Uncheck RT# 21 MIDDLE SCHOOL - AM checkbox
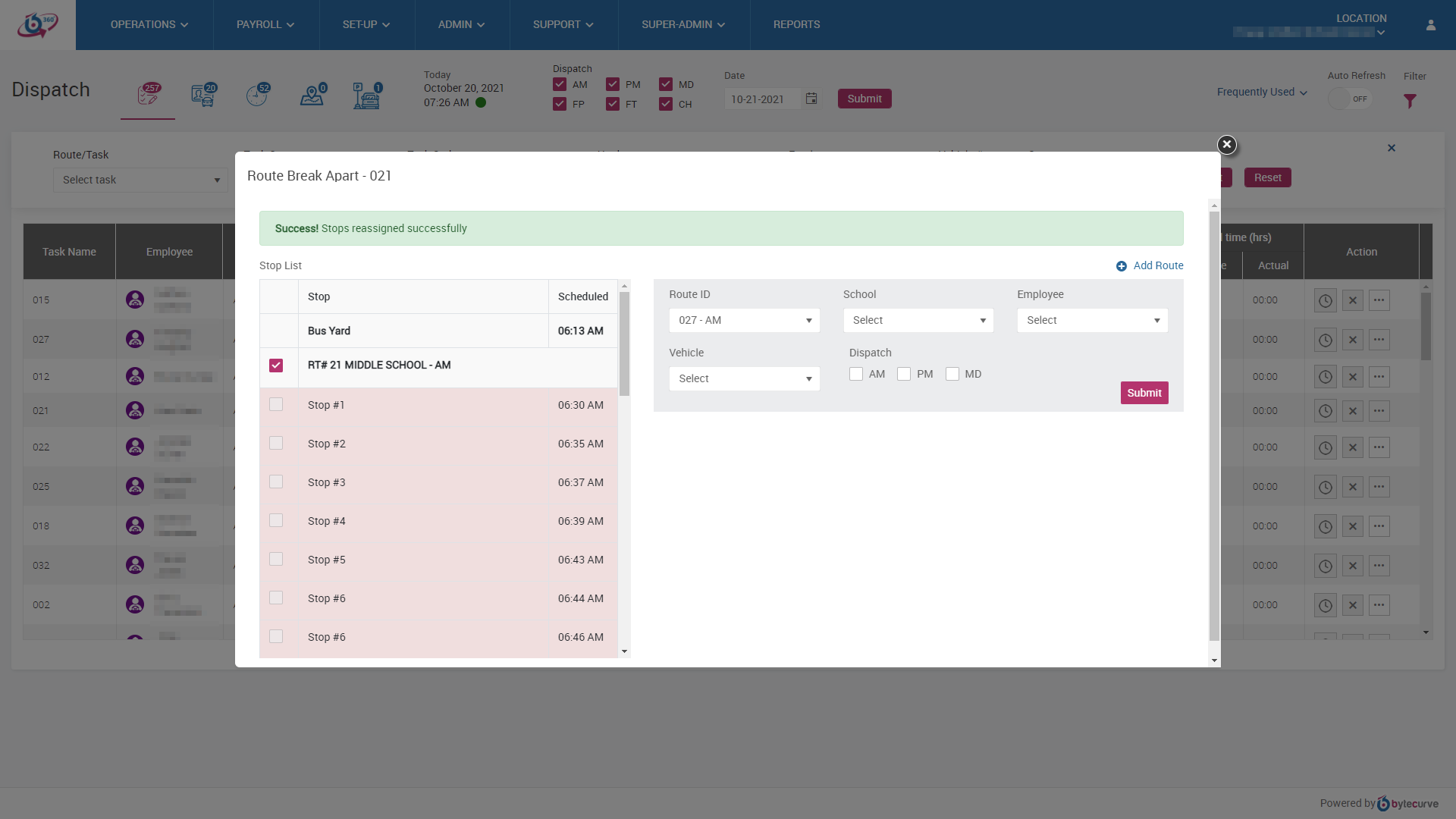This screenshot has height=819, width=1456. pyautogui.click(x=276, y=366)
